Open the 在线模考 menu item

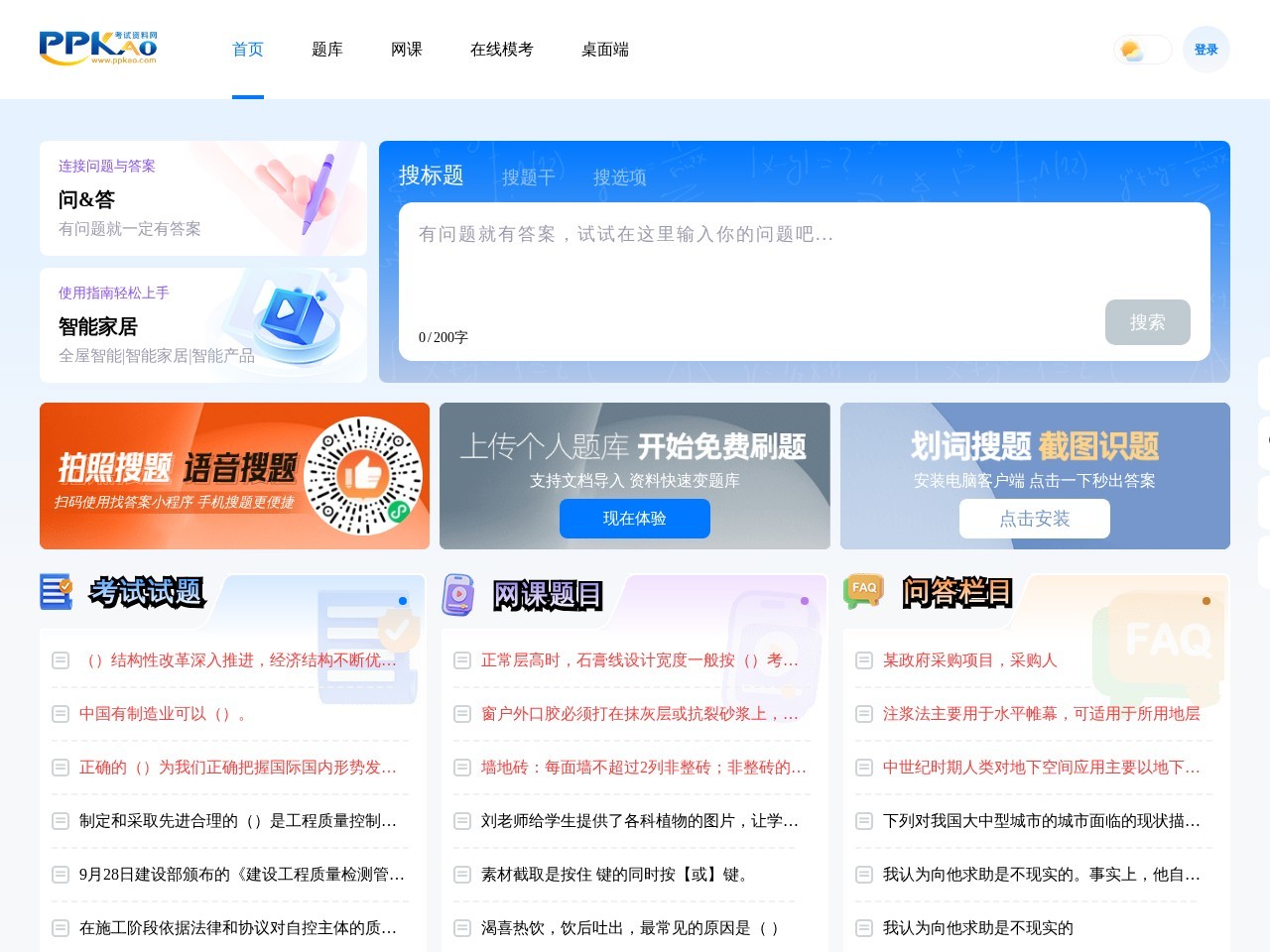point(502,50)
